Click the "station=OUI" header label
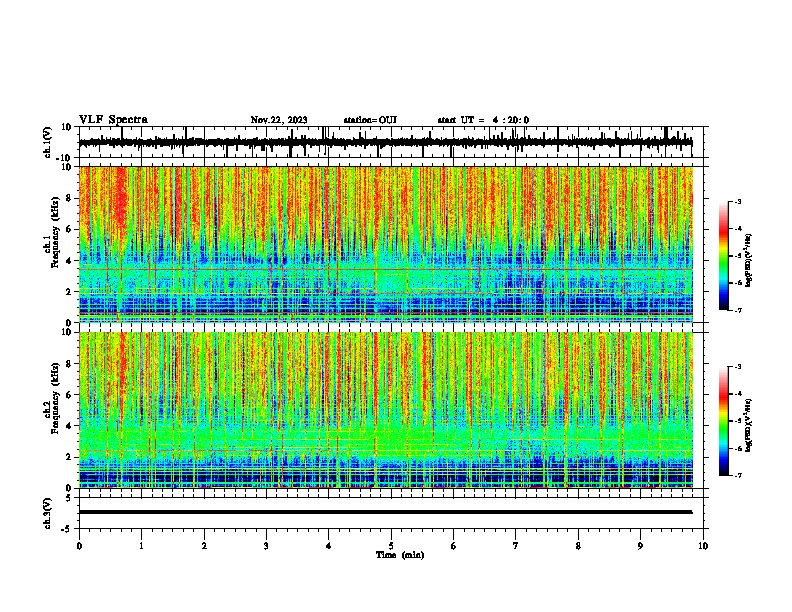Screen dimensions: 792x612 (370, 120)
